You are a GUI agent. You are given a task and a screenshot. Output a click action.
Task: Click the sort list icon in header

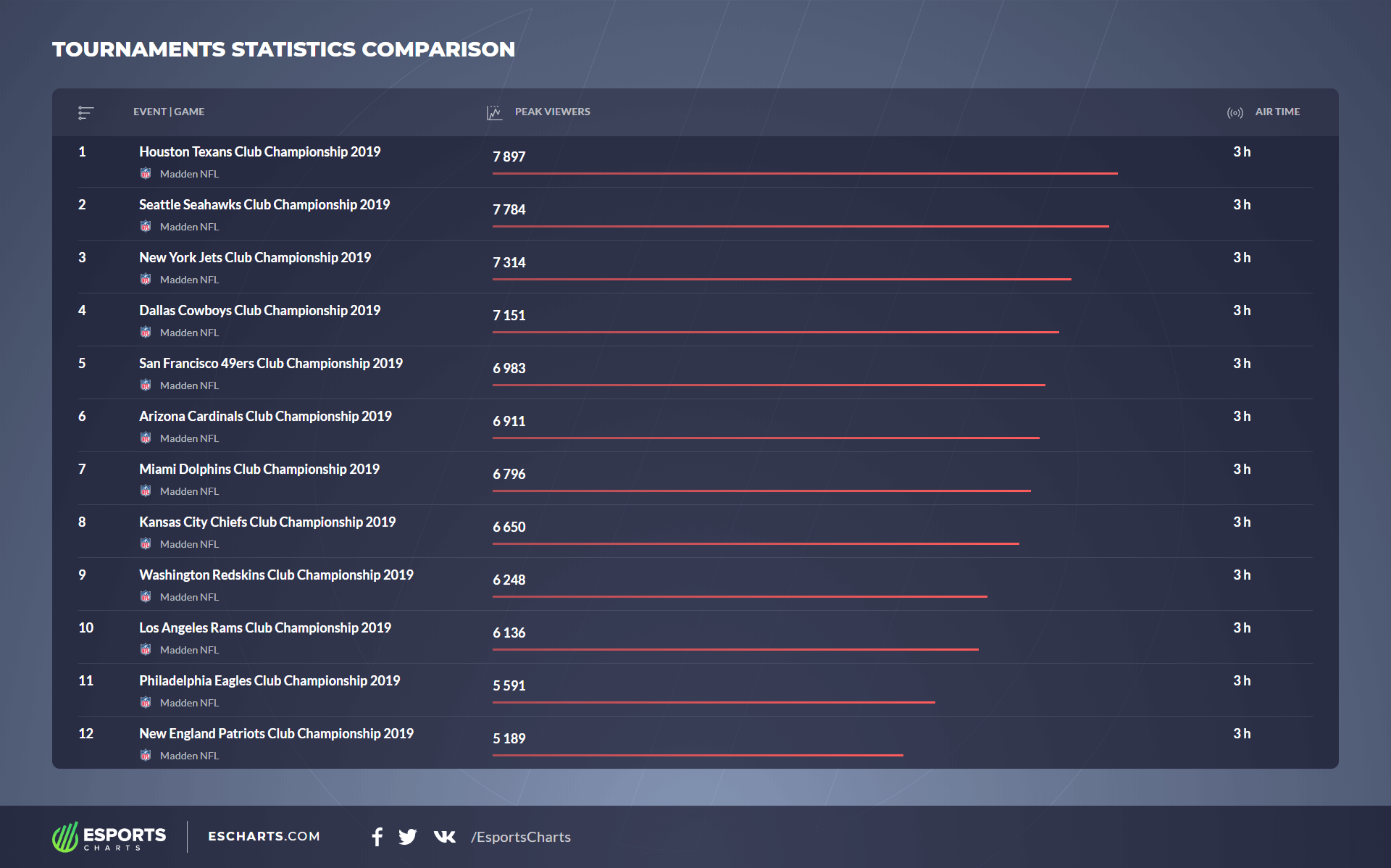coord(85,112)
